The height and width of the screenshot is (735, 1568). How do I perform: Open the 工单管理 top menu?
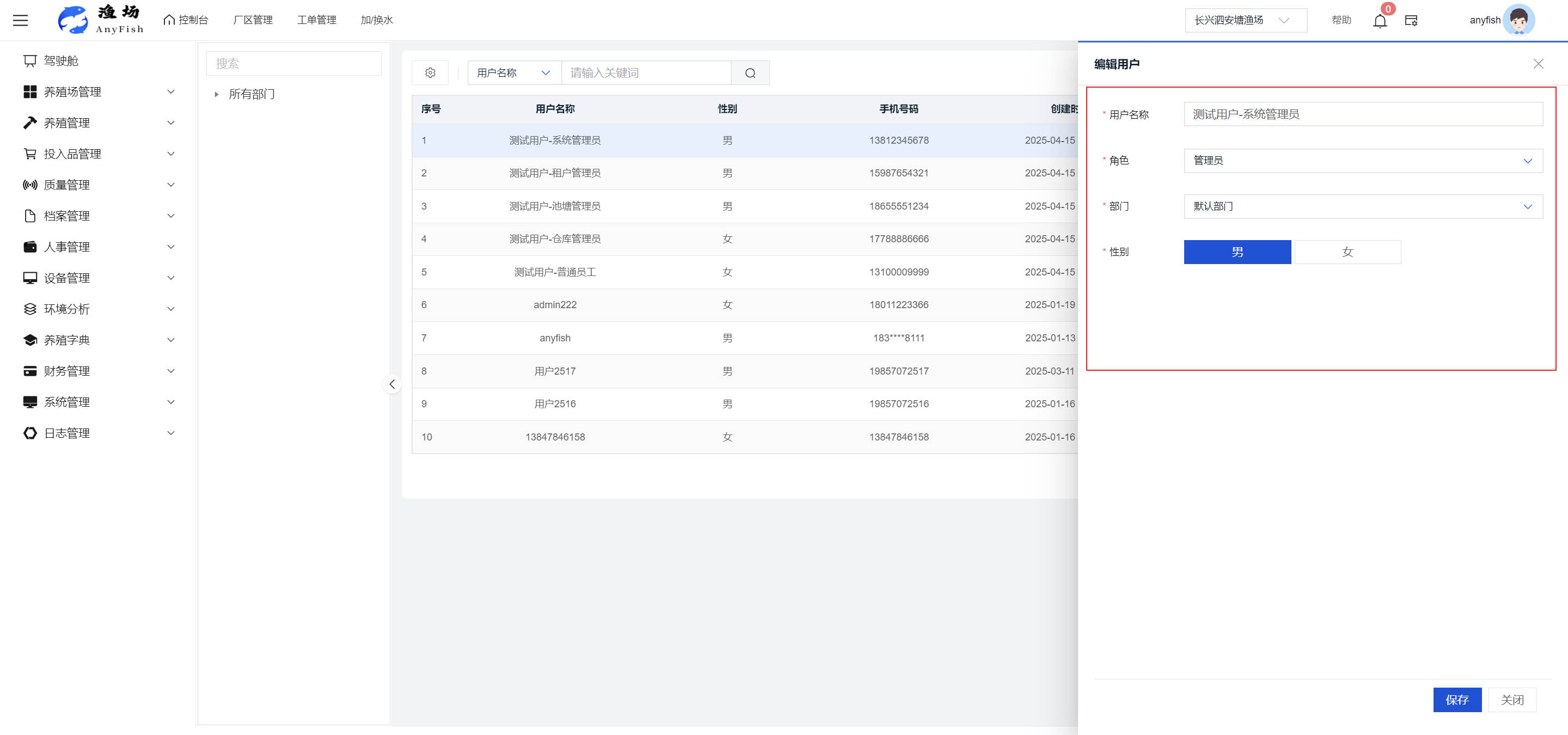pos(316,20)
